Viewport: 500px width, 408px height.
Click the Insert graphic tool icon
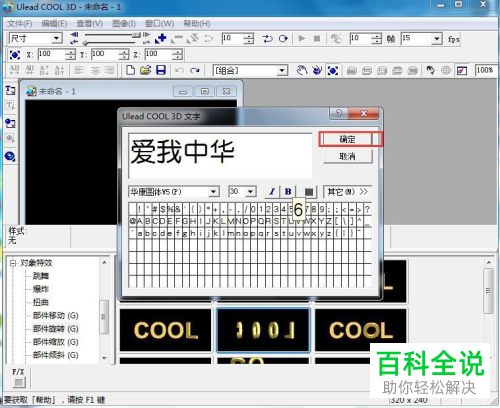(10, 123)
